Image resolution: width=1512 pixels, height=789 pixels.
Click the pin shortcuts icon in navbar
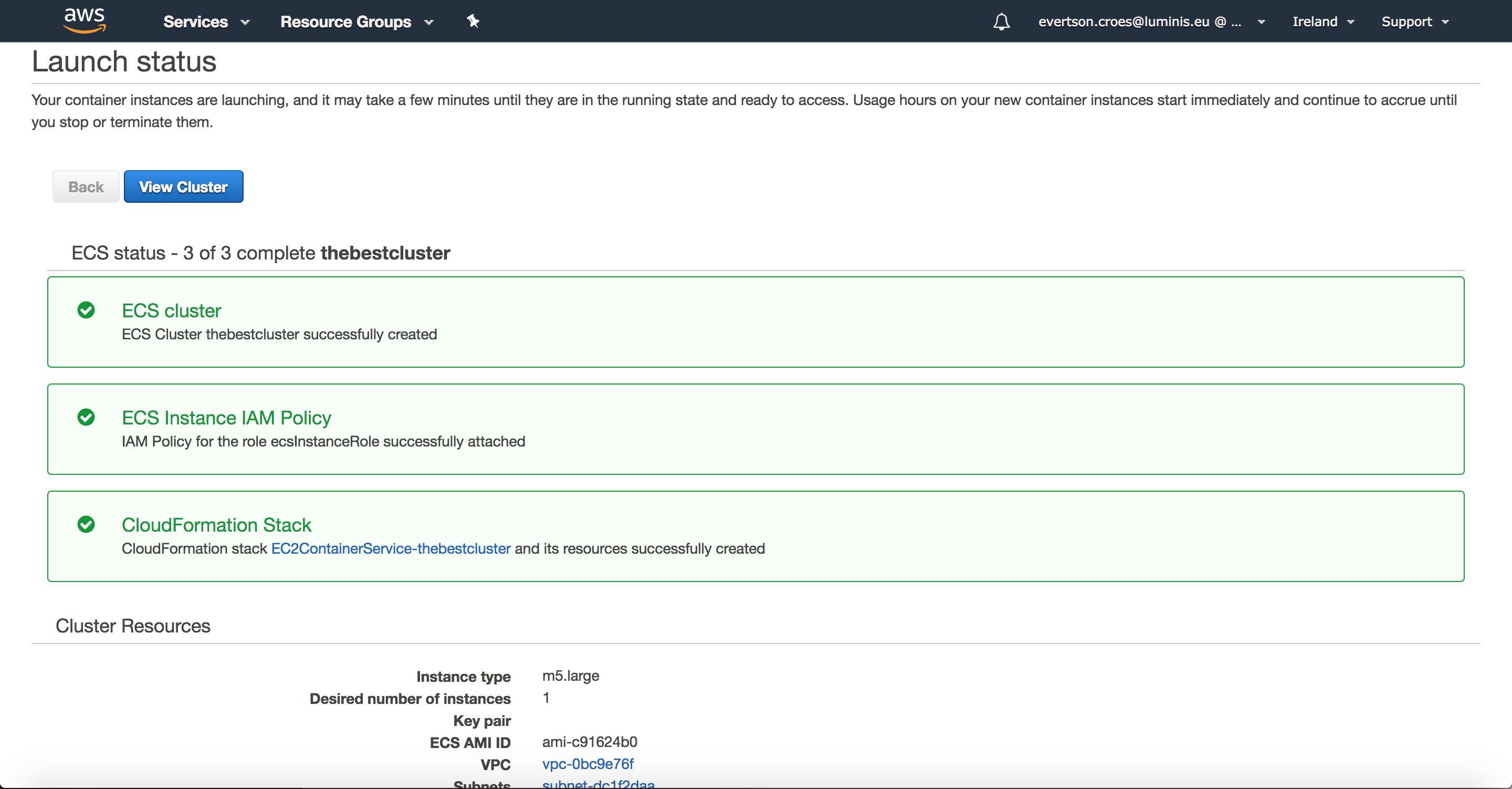(473, 22)
